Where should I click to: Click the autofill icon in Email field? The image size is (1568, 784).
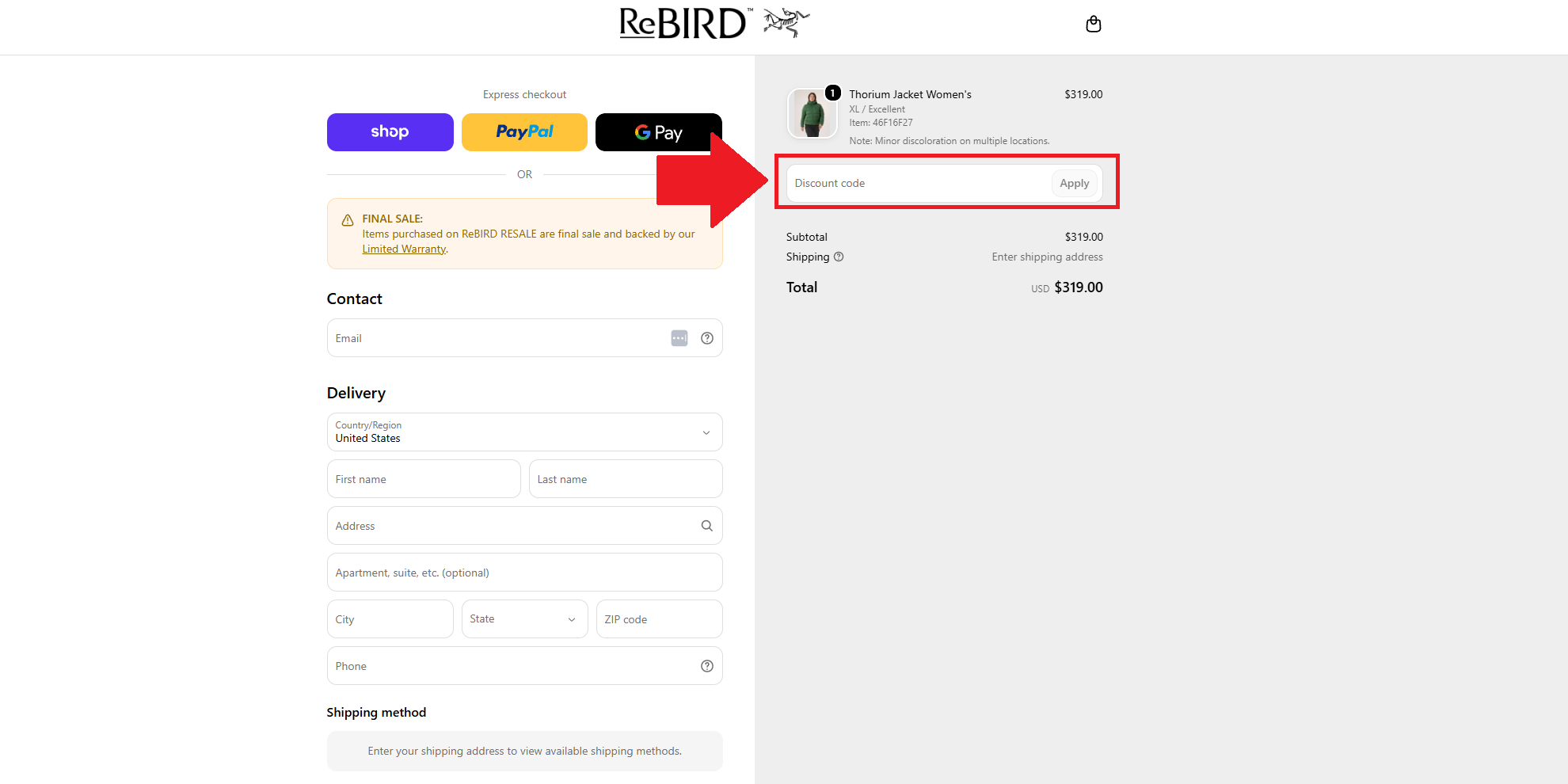pyautogui.click(x=679, y=338)
